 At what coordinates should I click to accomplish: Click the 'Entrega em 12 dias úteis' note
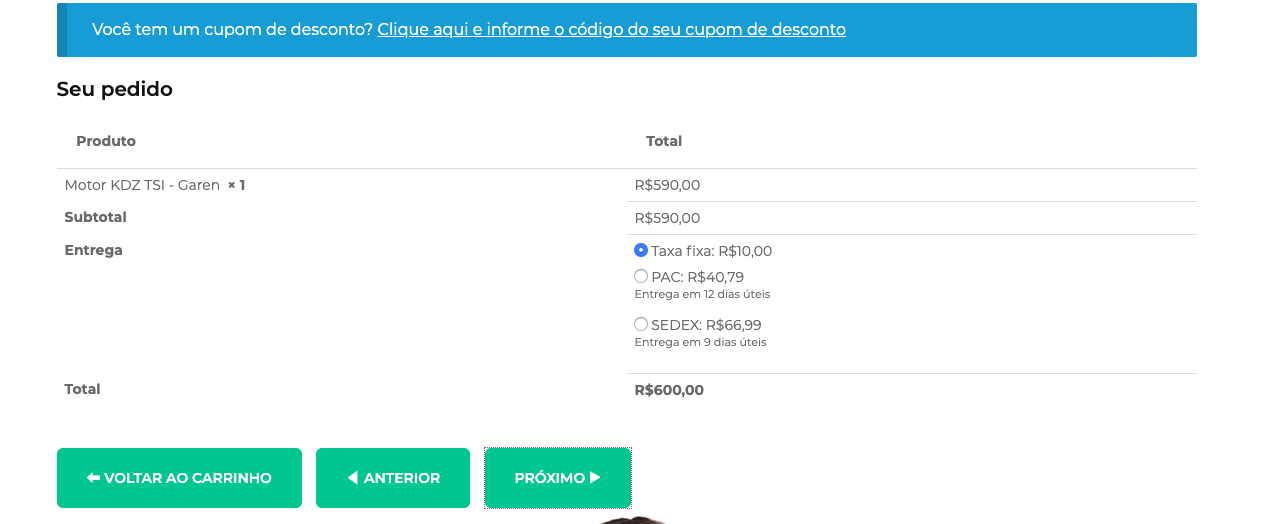pyautogui.click(x=702, y=294)
